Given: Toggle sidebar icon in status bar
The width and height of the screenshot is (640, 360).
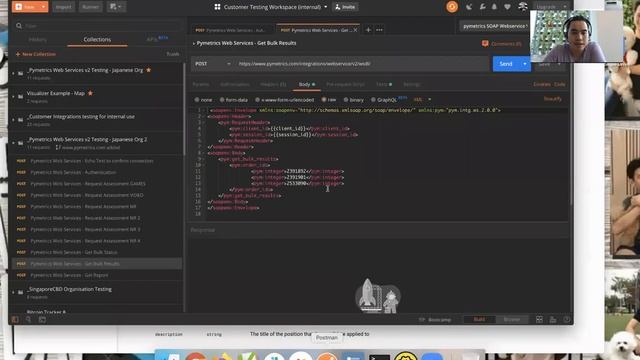Looking at the screenshot, I should 15,320.
